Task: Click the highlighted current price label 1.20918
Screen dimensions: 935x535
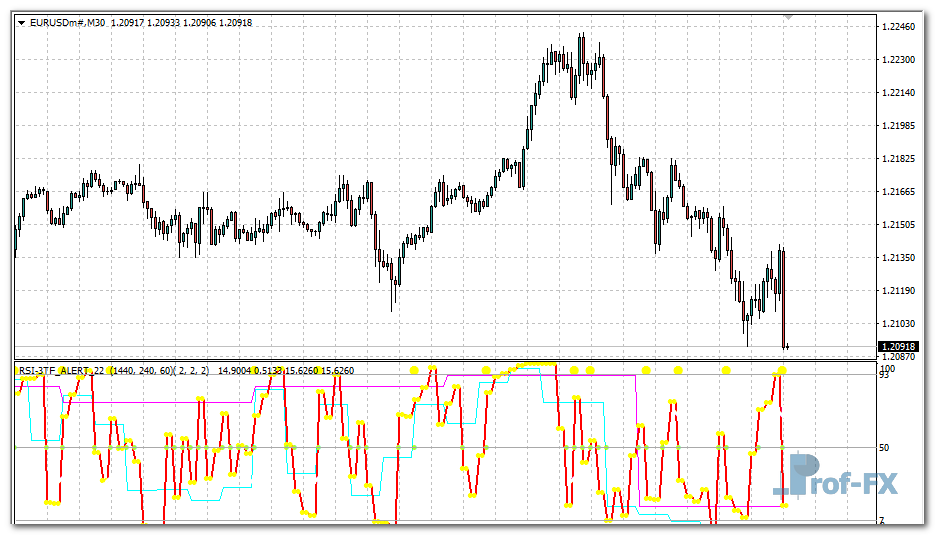Action: (x=897, y=347)
